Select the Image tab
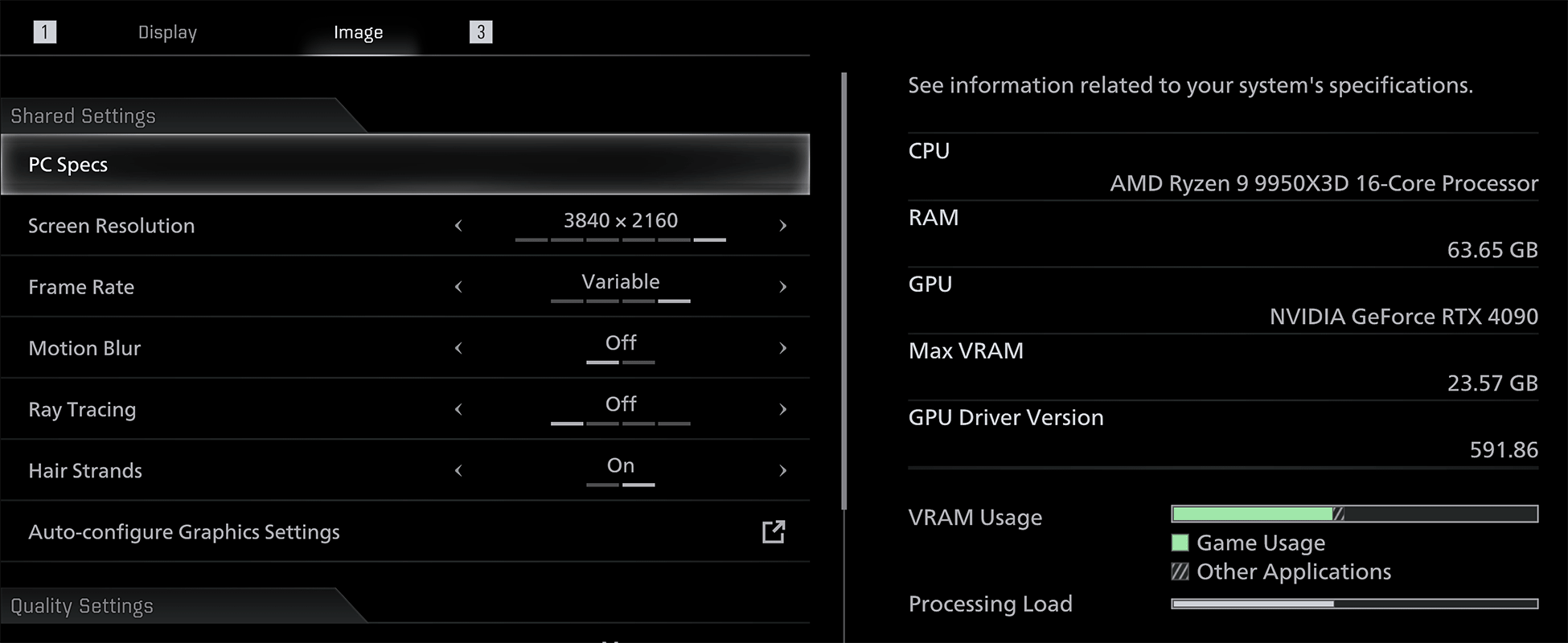 point(358,32)
